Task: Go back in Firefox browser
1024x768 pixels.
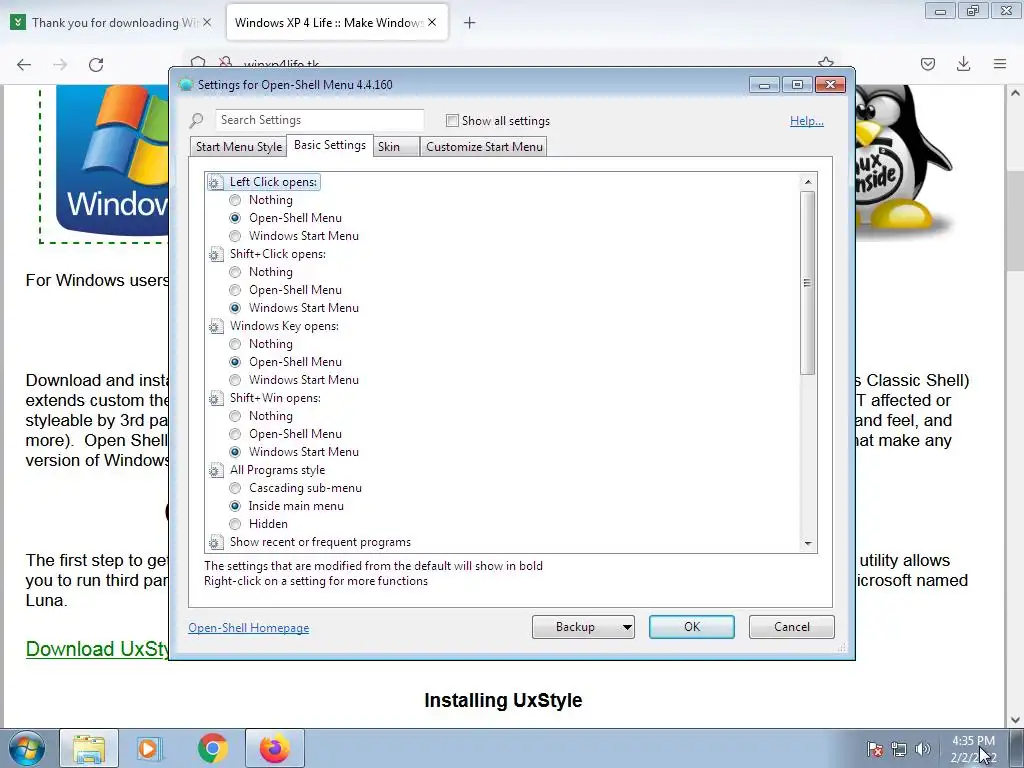Action: click(x=24, y=64)
